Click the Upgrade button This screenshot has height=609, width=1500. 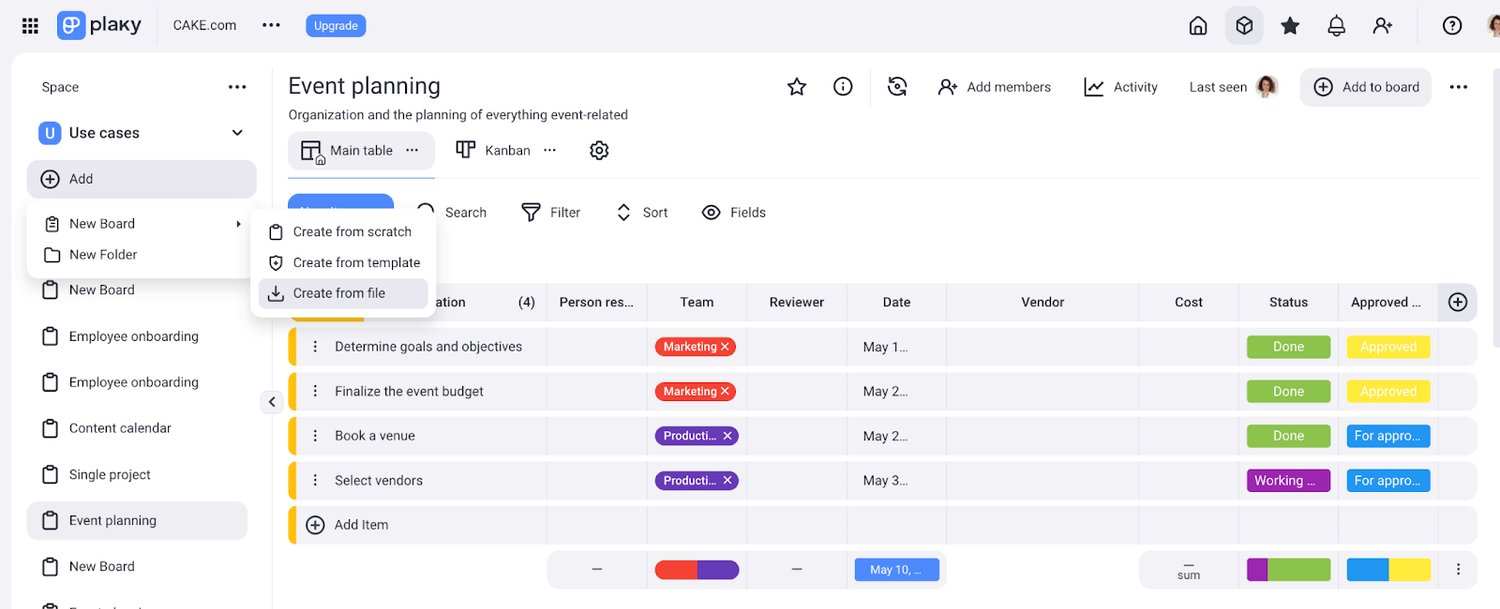(336, 26)
